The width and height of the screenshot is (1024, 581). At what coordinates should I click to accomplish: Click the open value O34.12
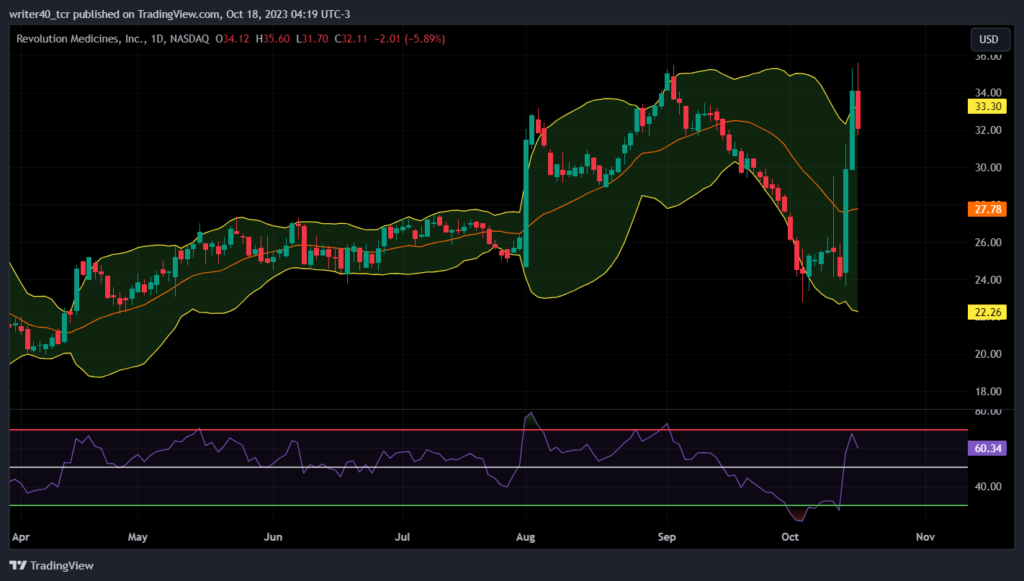[232, 39]
